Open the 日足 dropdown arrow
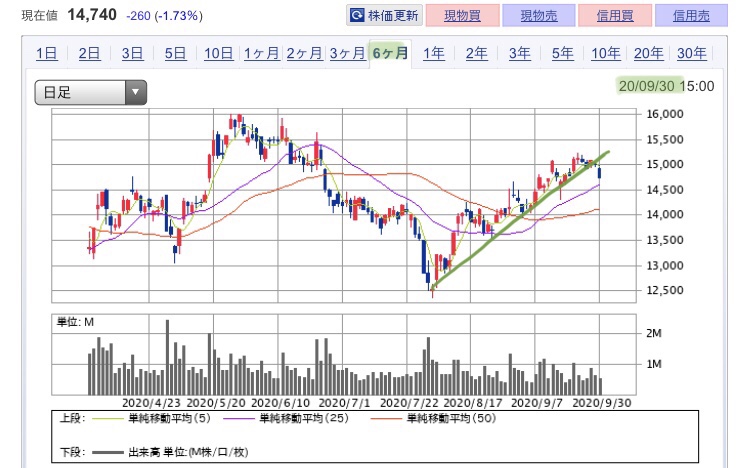The width and height of the screenshot is (738, 468). coord(136,92)
